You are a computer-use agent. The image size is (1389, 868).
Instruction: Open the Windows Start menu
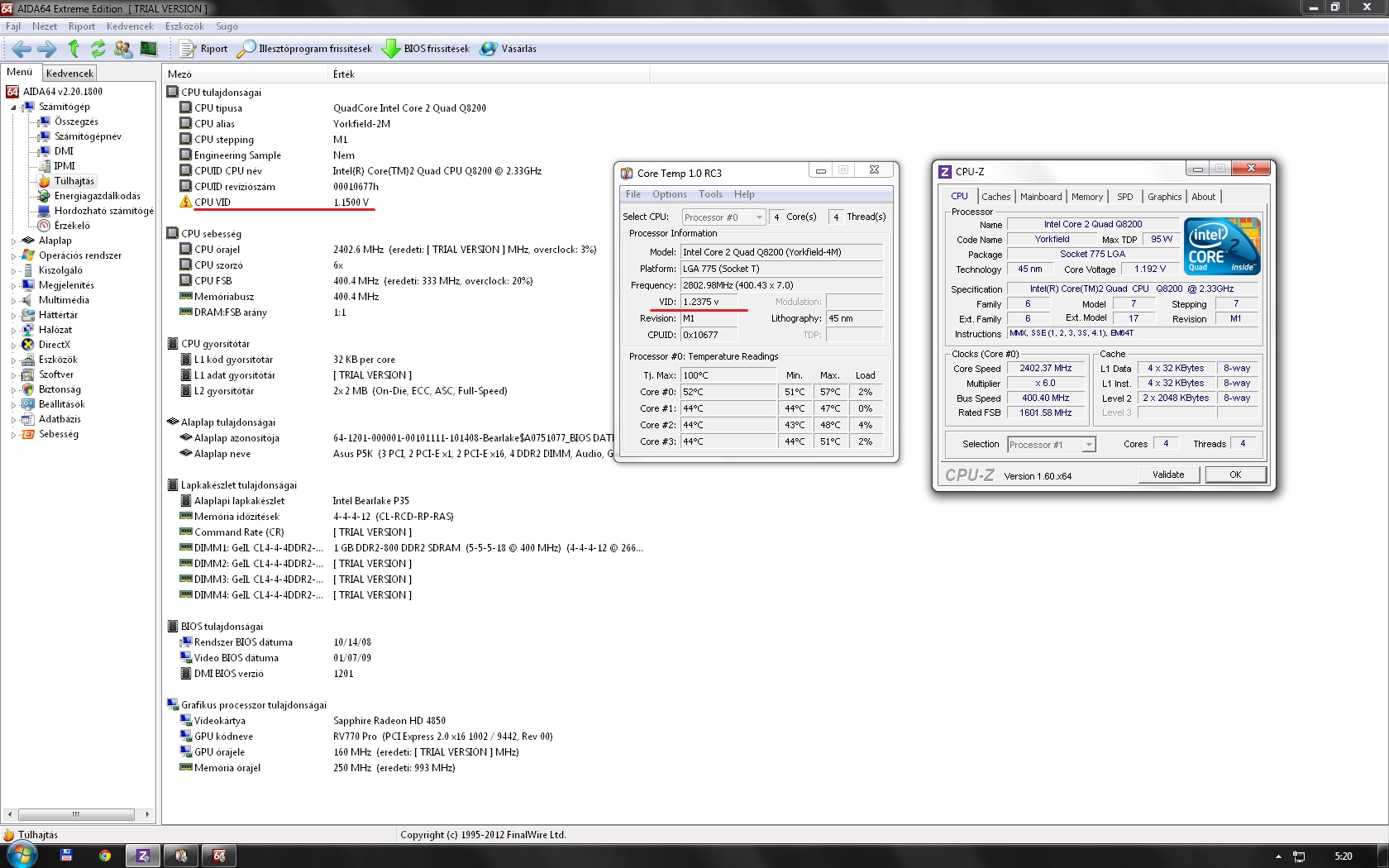(x=21, y=856)
